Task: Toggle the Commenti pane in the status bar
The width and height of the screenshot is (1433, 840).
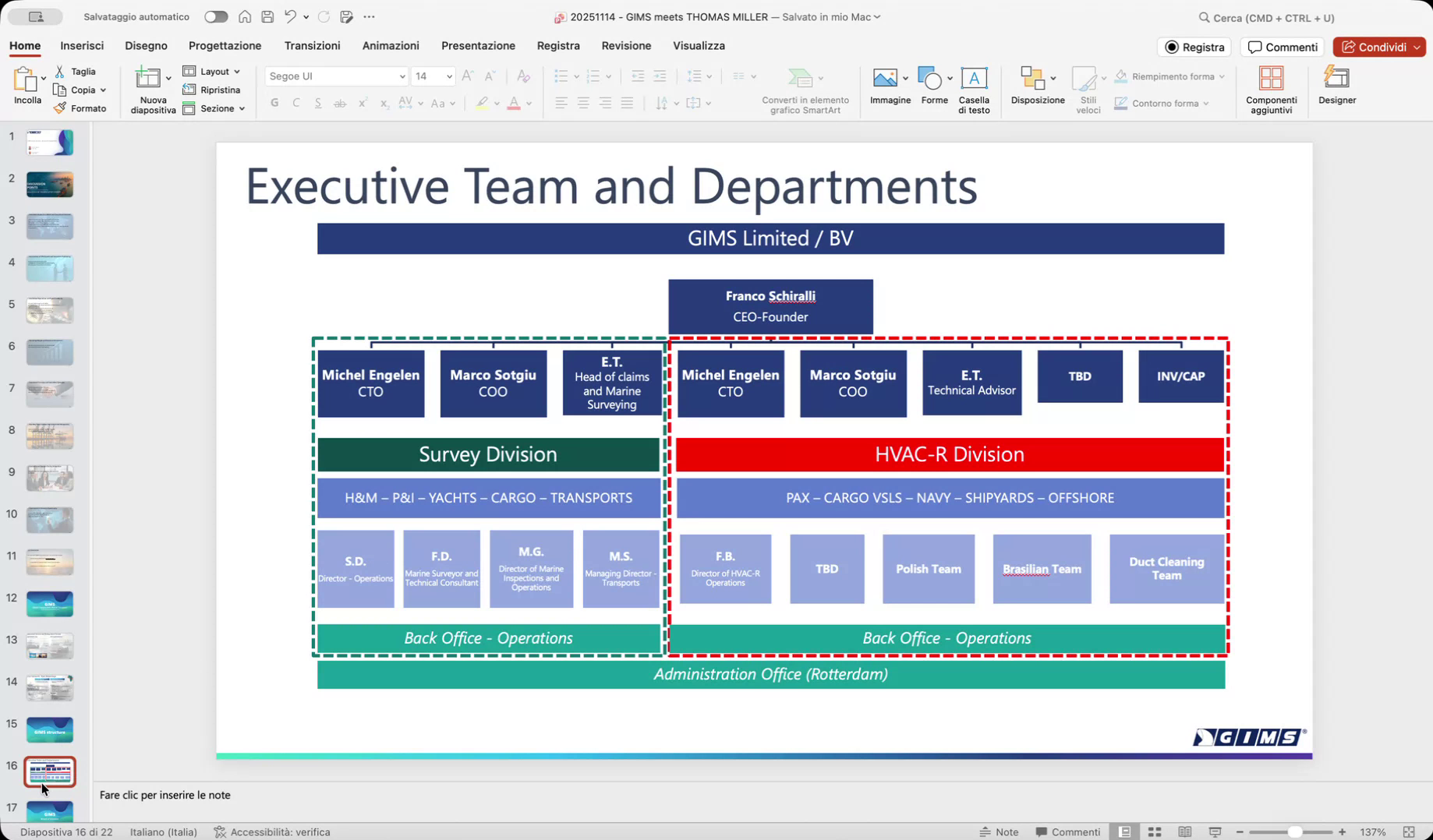Action: [x=1067, y=832]
